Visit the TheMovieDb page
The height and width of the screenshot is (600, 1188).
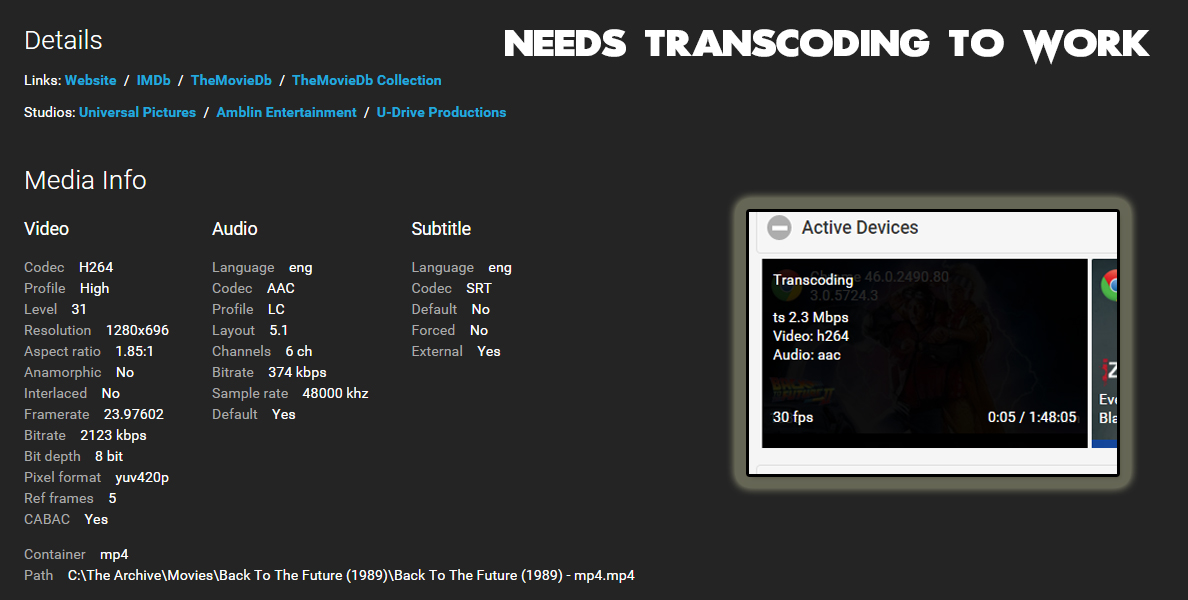(x=231, y=81)
